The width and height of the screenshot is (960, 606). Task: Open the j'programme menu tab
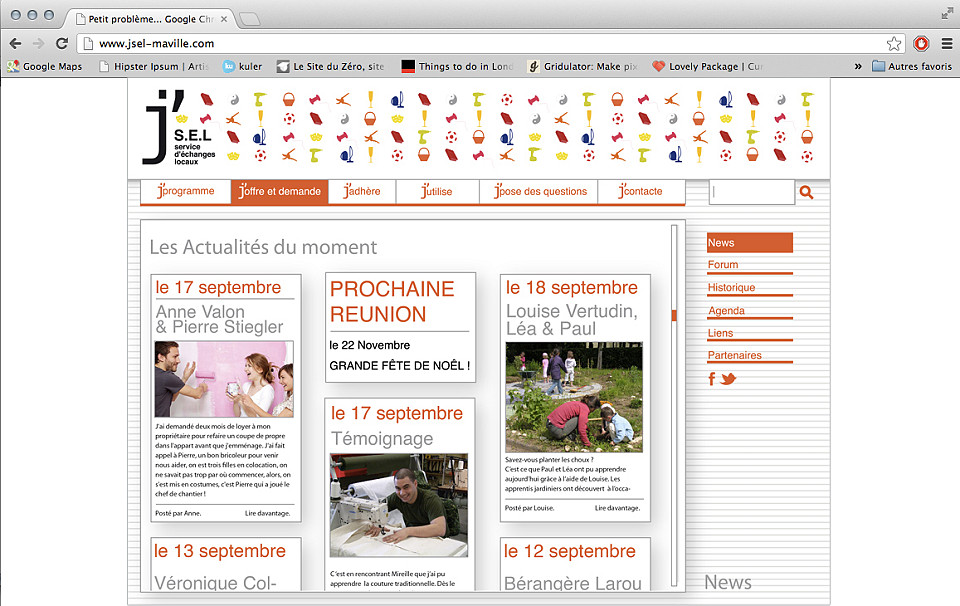coord(186,191)
